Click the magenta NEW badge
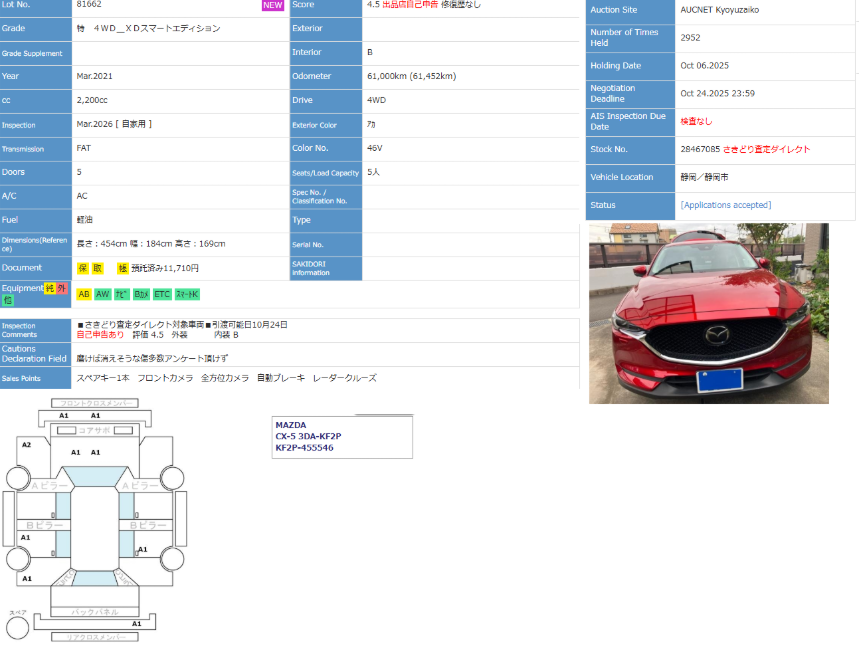 tap(273, 5)
